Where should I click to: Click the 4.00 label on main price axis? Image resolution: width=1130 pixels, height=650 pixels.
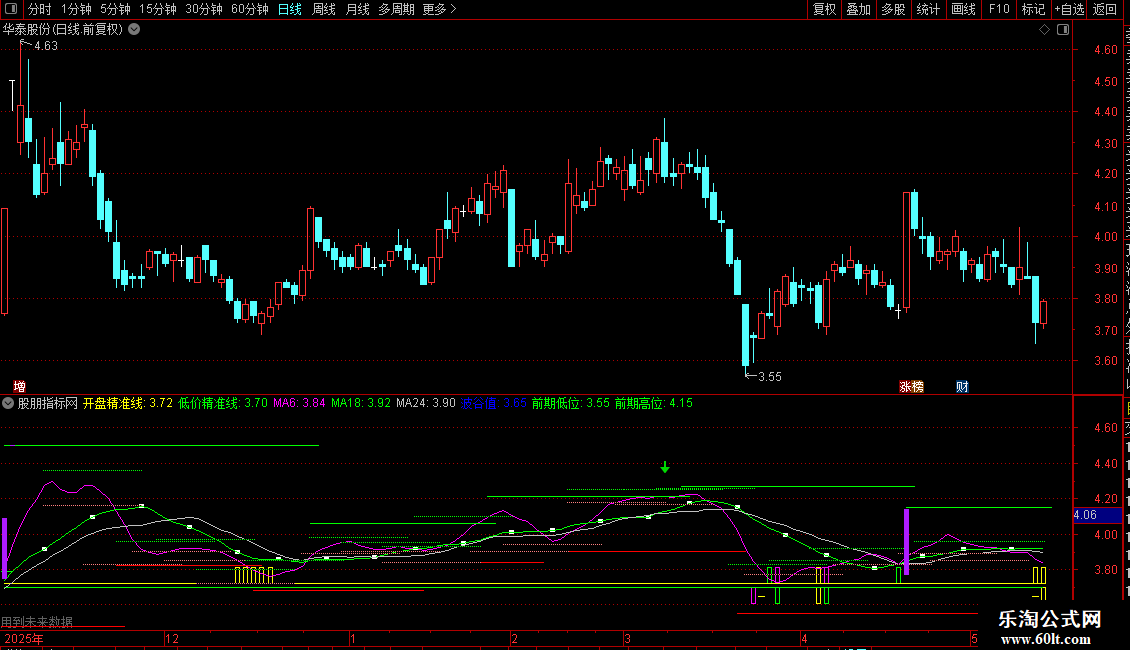(x=1106, y=236)
